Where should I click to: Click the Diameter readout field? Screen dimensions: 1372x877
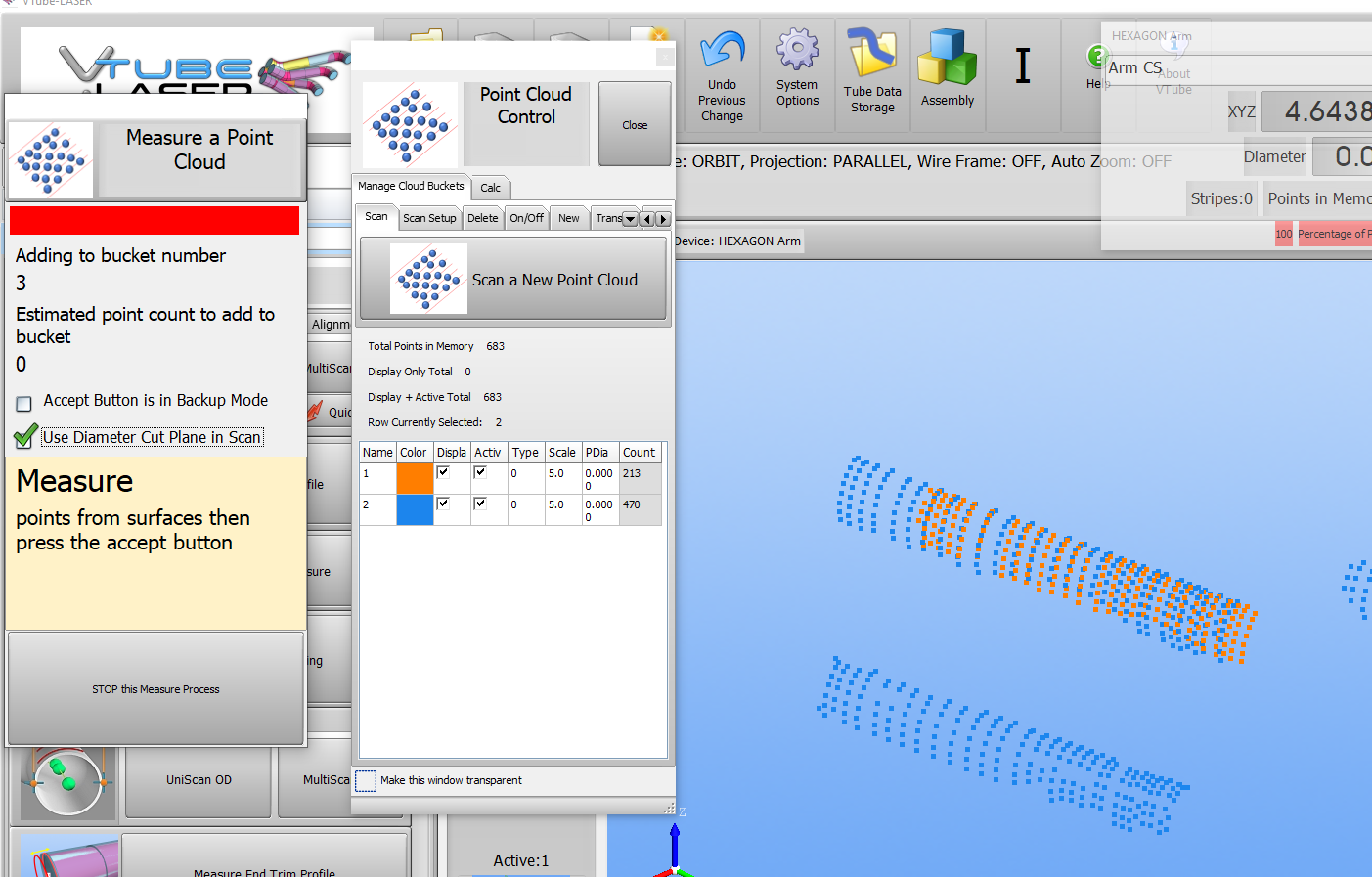tap(1342, 156)
